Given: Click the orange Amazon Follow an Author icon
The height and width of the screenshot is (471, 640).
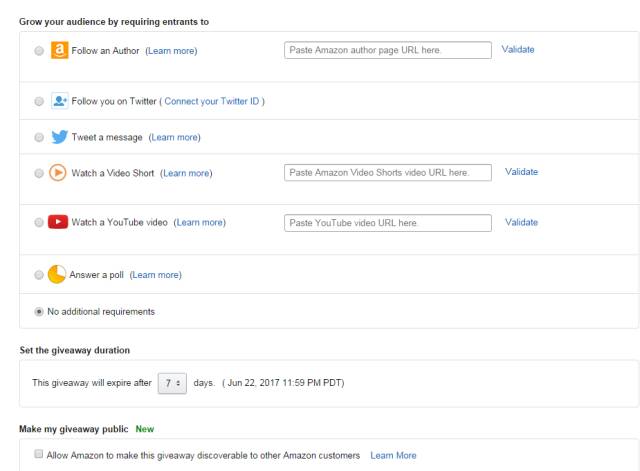Looking at the screenshot, I should [59, 50].
